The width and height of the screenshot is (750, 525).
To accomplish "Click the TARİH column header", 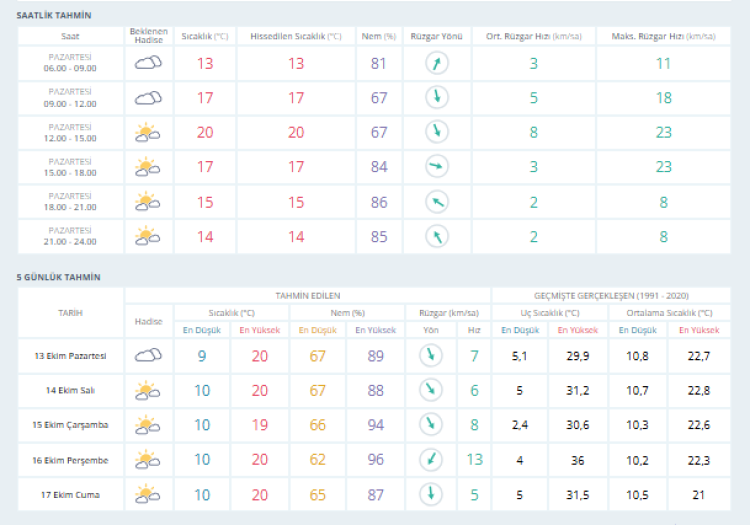I will tap(70, 313).
